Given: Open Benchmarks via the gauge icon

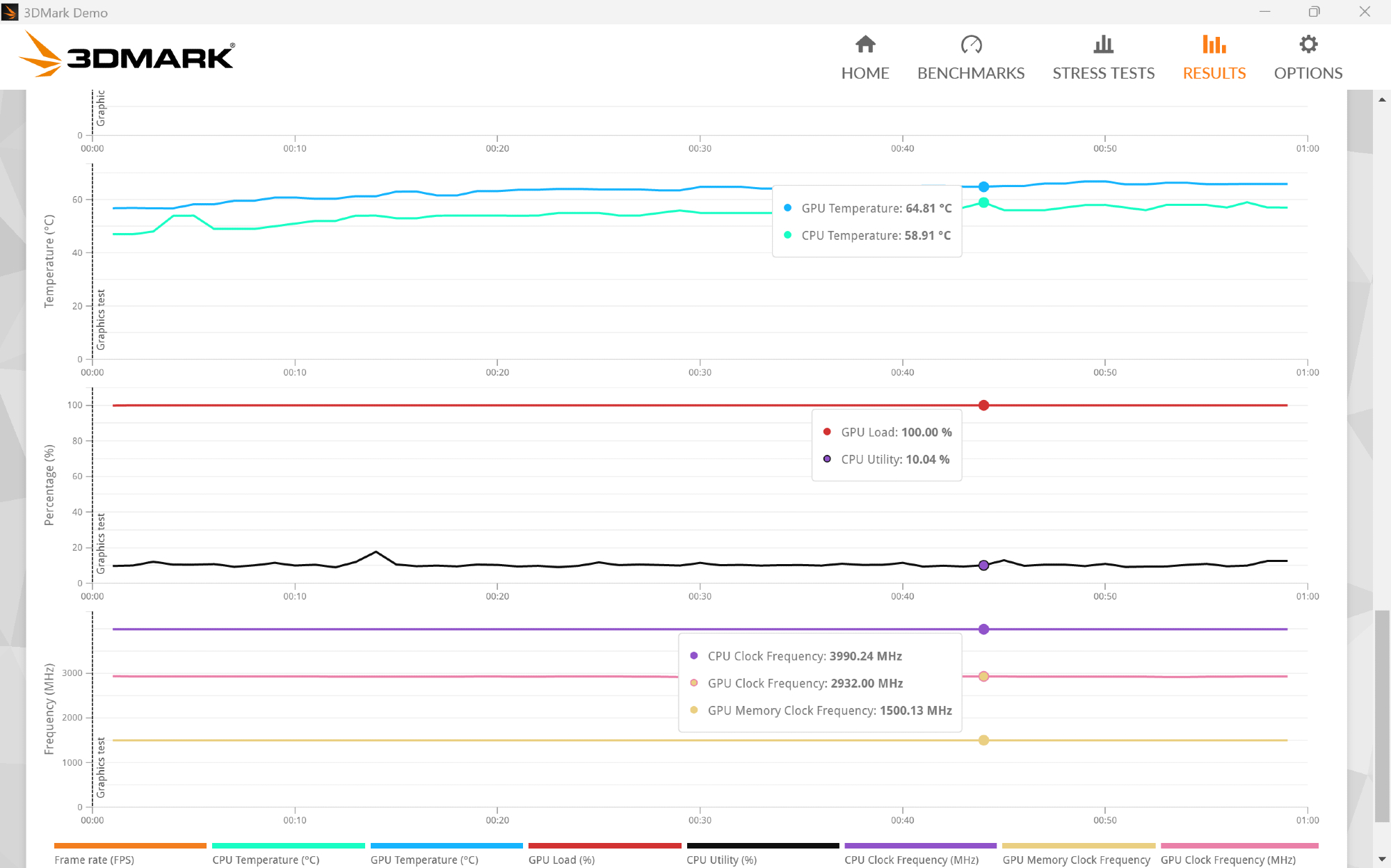Looking at the screenshot, I should (971, 45).
